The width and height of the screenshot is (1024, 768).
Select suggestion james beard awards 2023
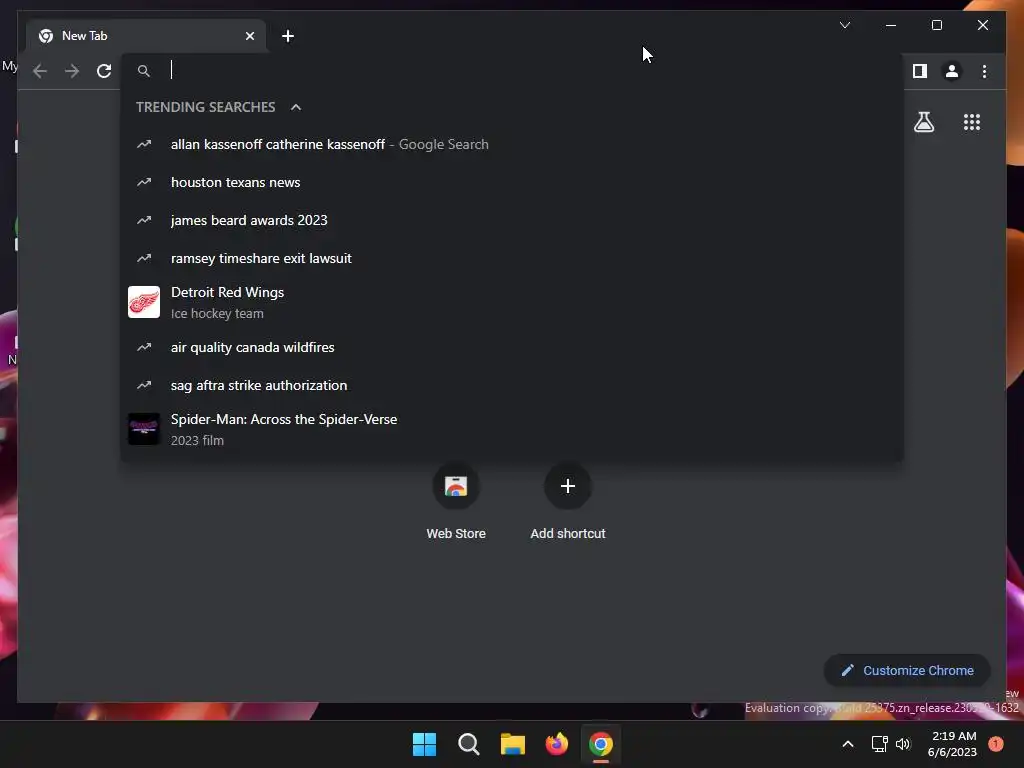coord(512,220)
